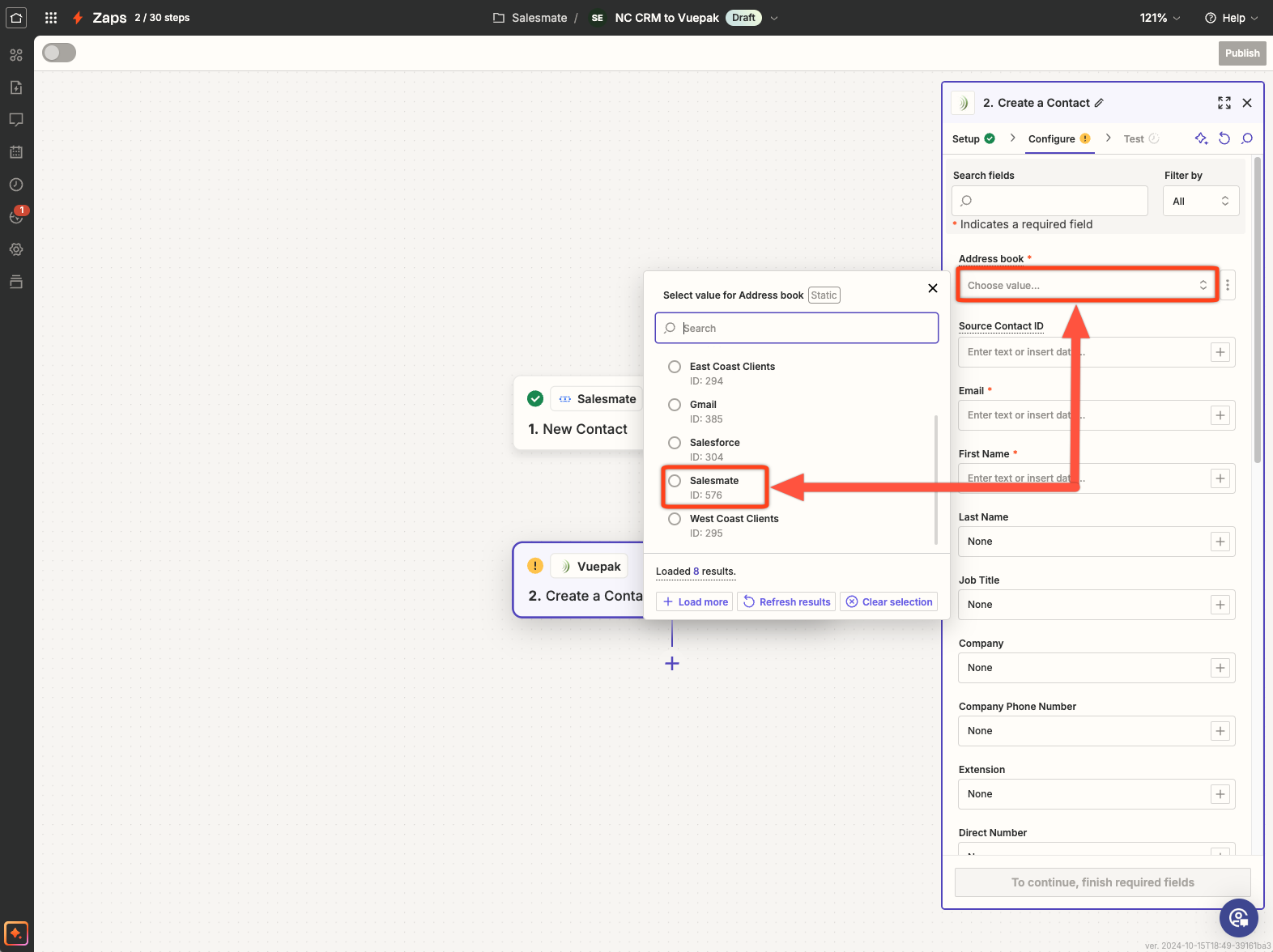Click the plus icon to add a step
1273x952 pixels.
pyautogui.click(x=672, y=664)
